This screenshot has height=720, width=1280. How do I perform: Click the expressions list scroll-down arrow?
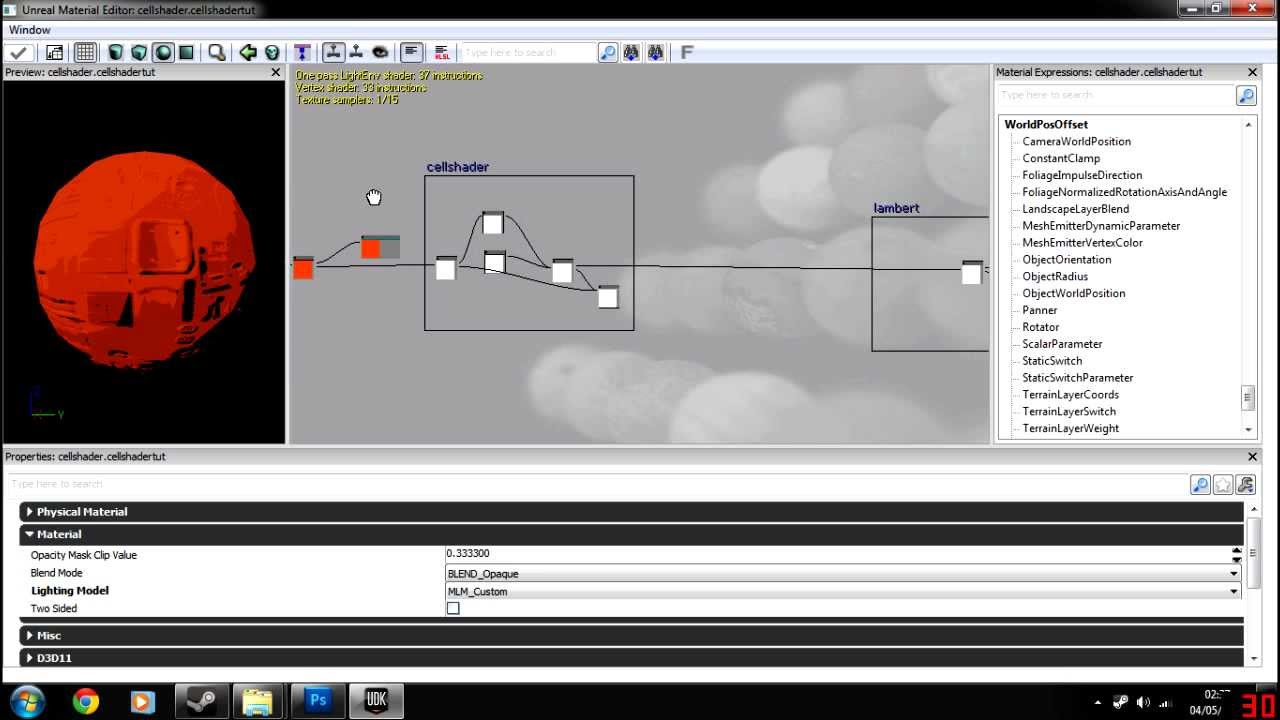pos(1248,429)
